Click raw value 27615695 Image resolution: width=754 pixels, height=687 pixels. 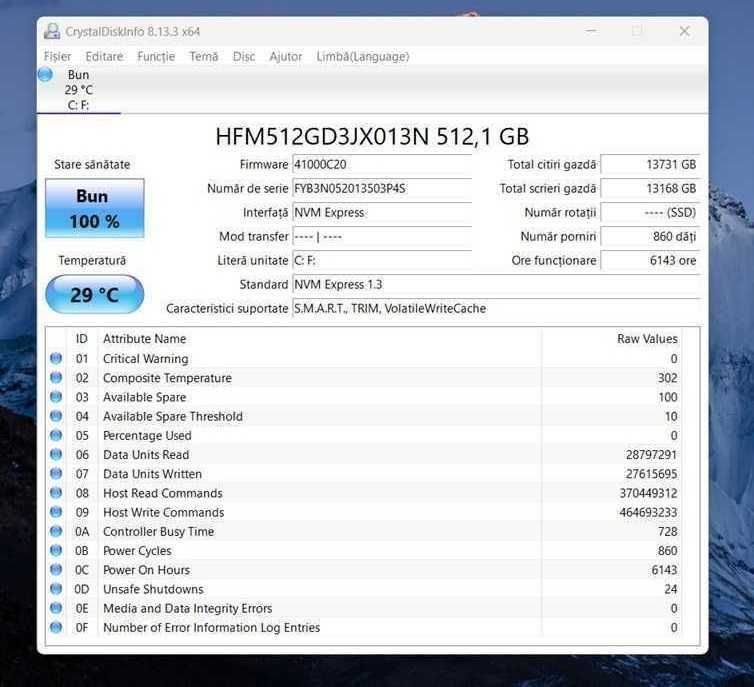[651, 474]
